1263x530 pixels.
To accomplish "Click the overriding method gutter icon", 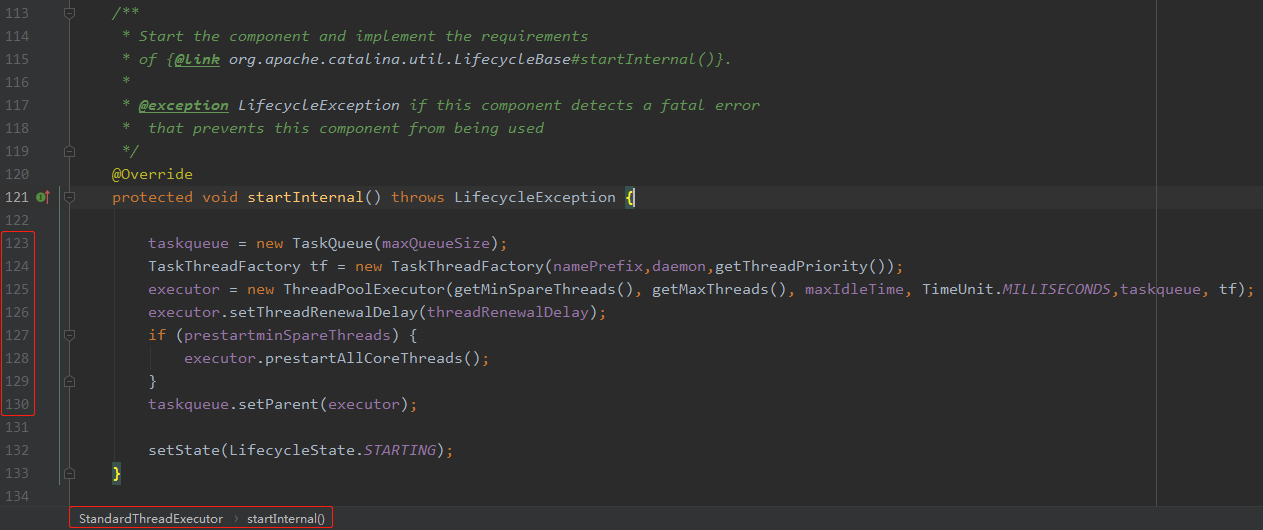I will 43,197.
